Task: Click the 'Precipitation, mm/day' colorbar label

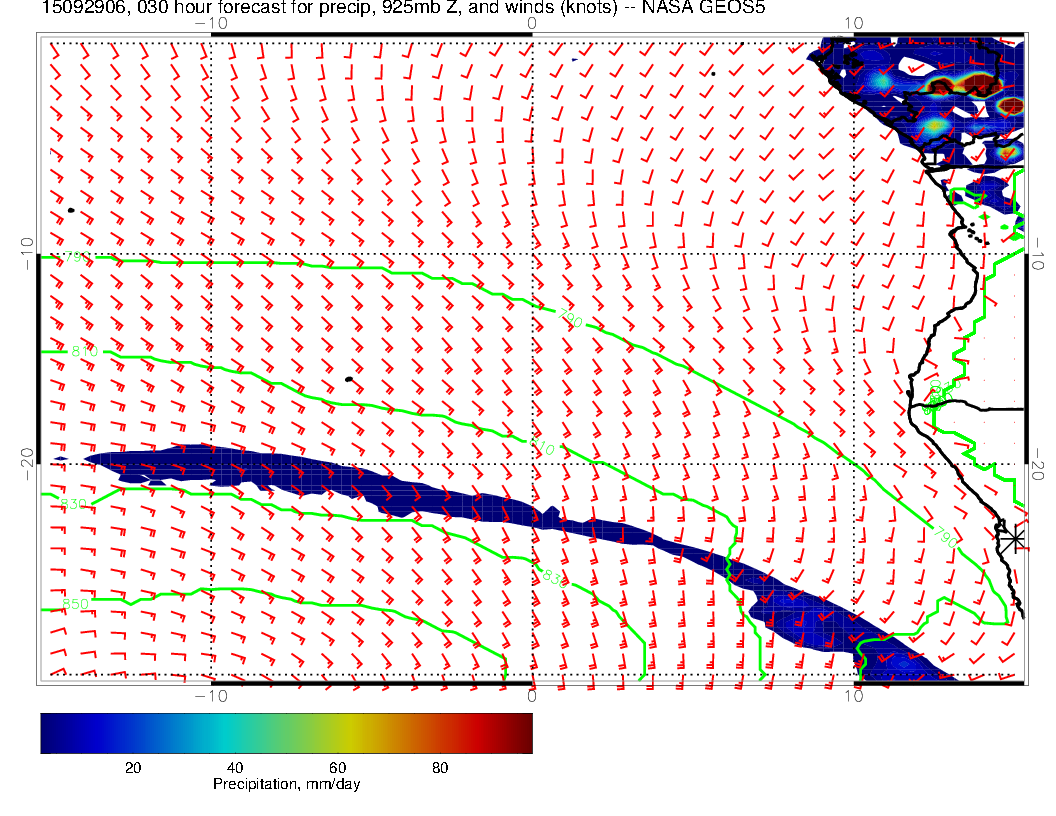Action: (286, 785)
